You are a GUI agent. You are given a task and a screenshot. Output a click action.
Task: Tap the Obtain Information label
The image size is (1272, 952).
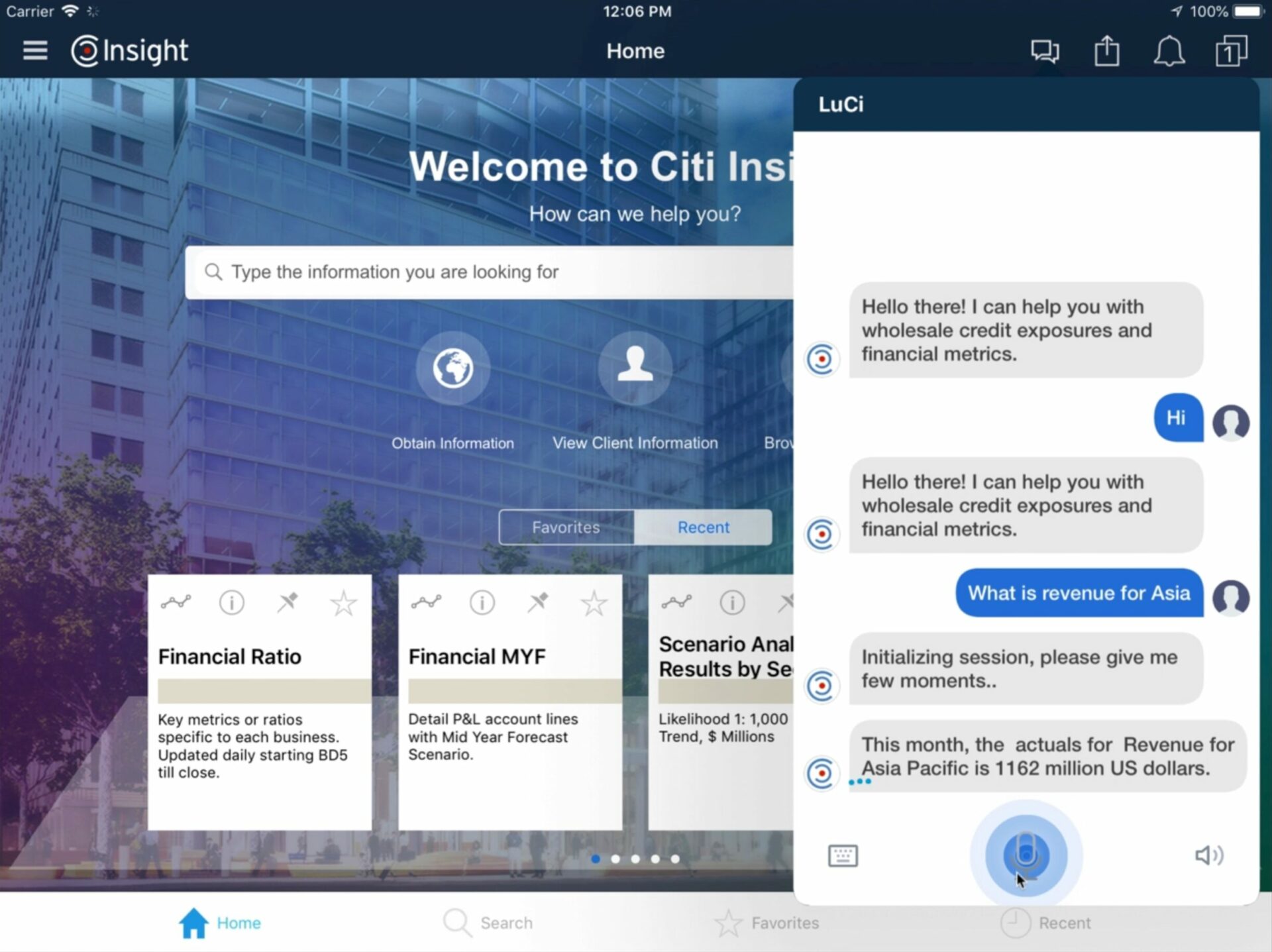click(x=452, y=443)
